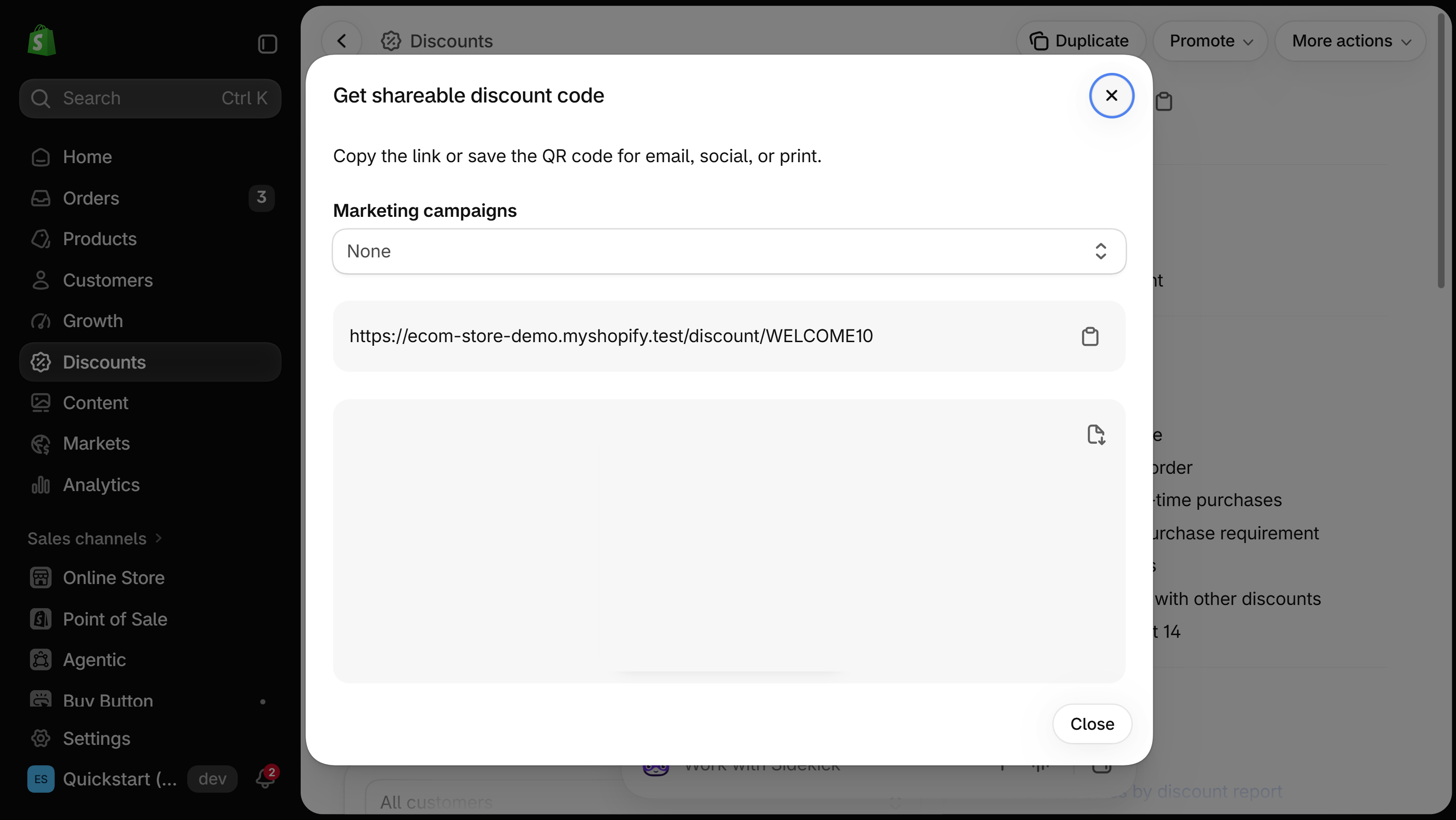Collapse the sidebar with the panel icon
Viewport: 1456px width, 820px height.
coord(267,44)
